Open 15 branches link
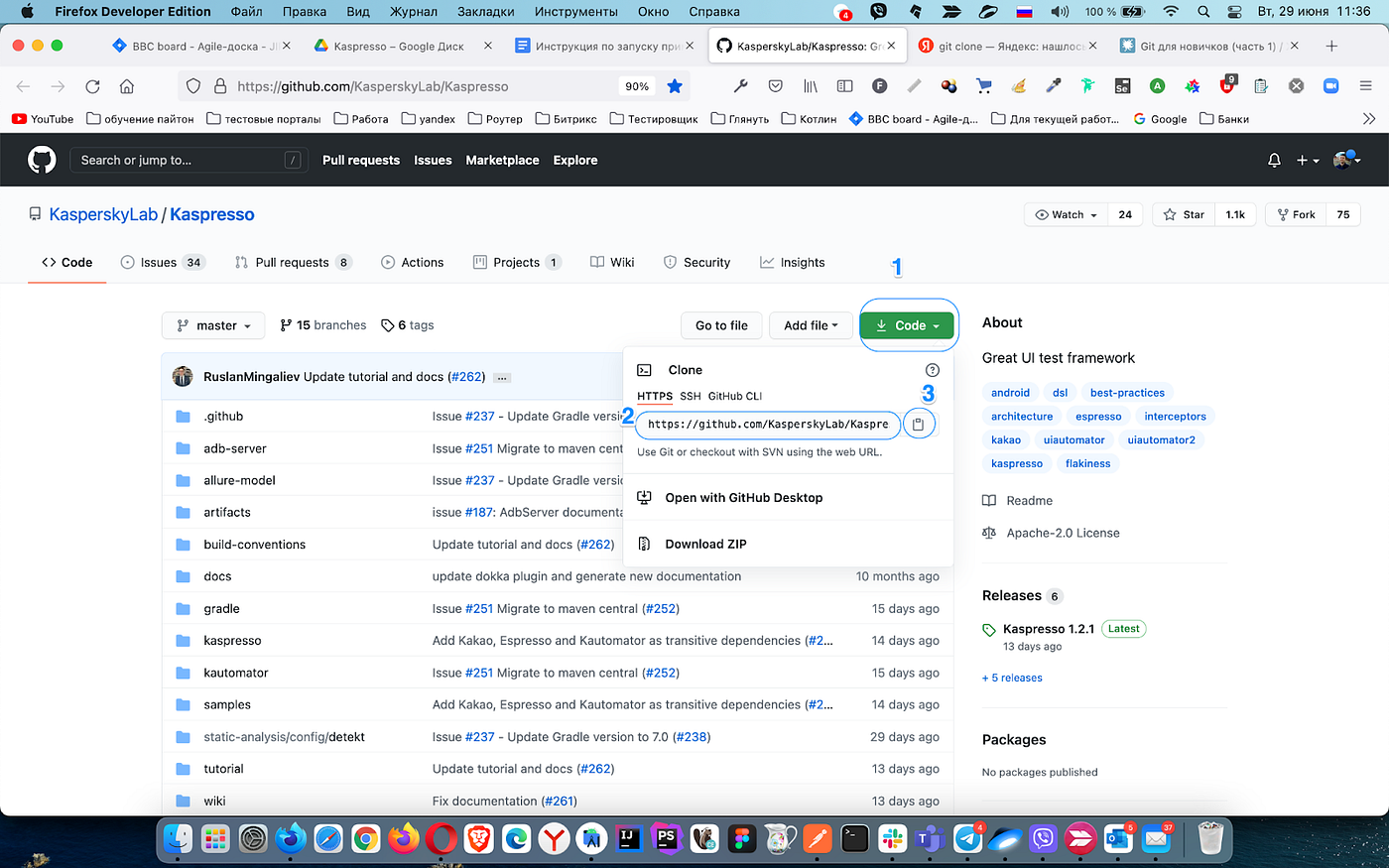 [x=323, y=325]
